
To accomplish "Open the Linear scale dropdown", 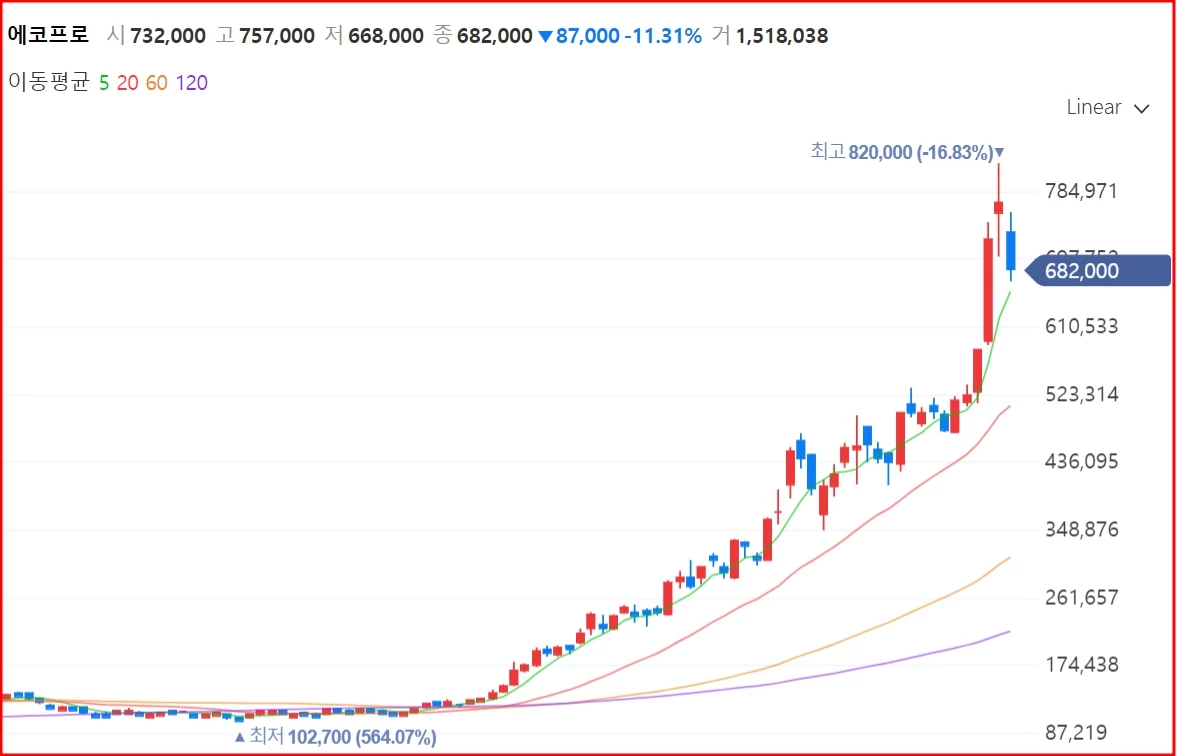I will [1094, 107].
